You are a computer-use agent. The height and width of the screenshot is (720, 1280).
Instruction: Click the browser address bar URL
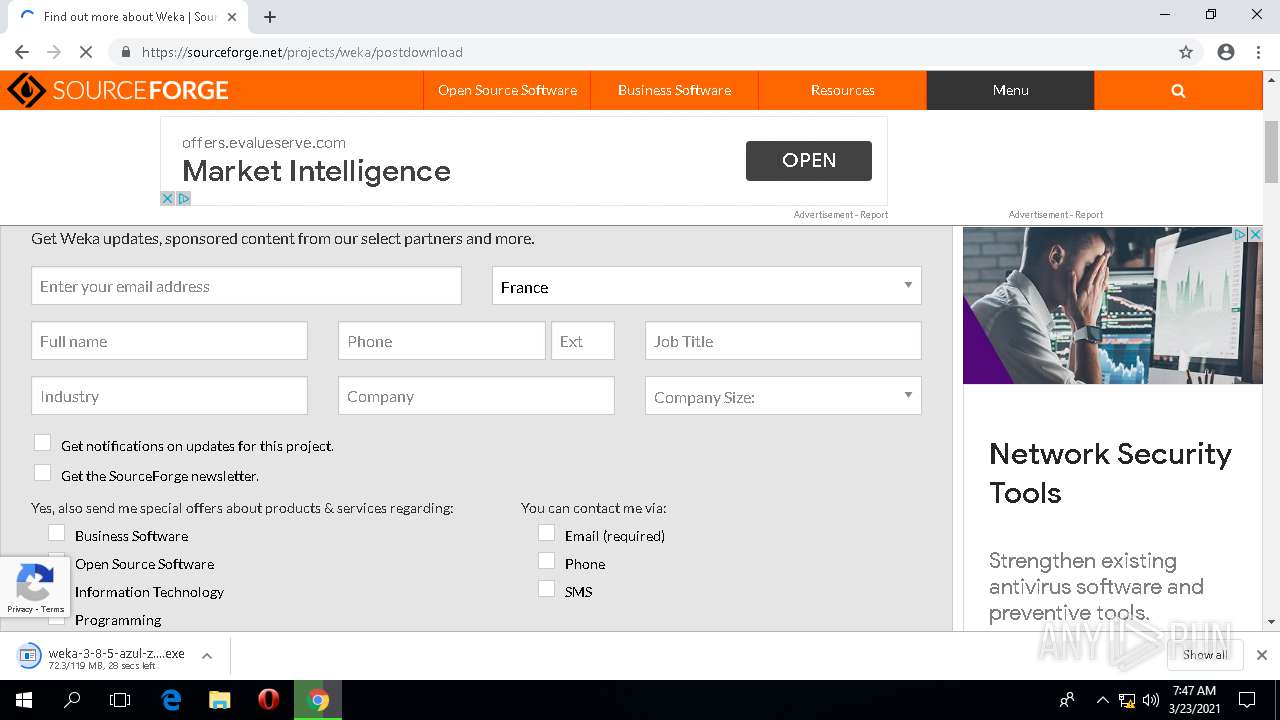(x=302, y=52)
